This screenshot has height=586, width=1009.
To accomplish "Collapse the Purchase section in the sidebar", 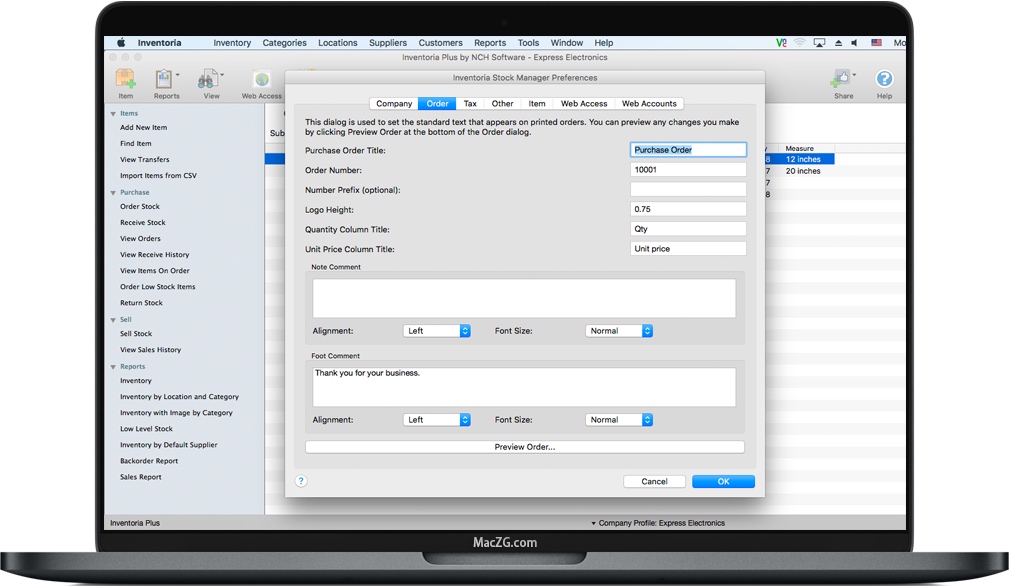I will pos(112,192).
